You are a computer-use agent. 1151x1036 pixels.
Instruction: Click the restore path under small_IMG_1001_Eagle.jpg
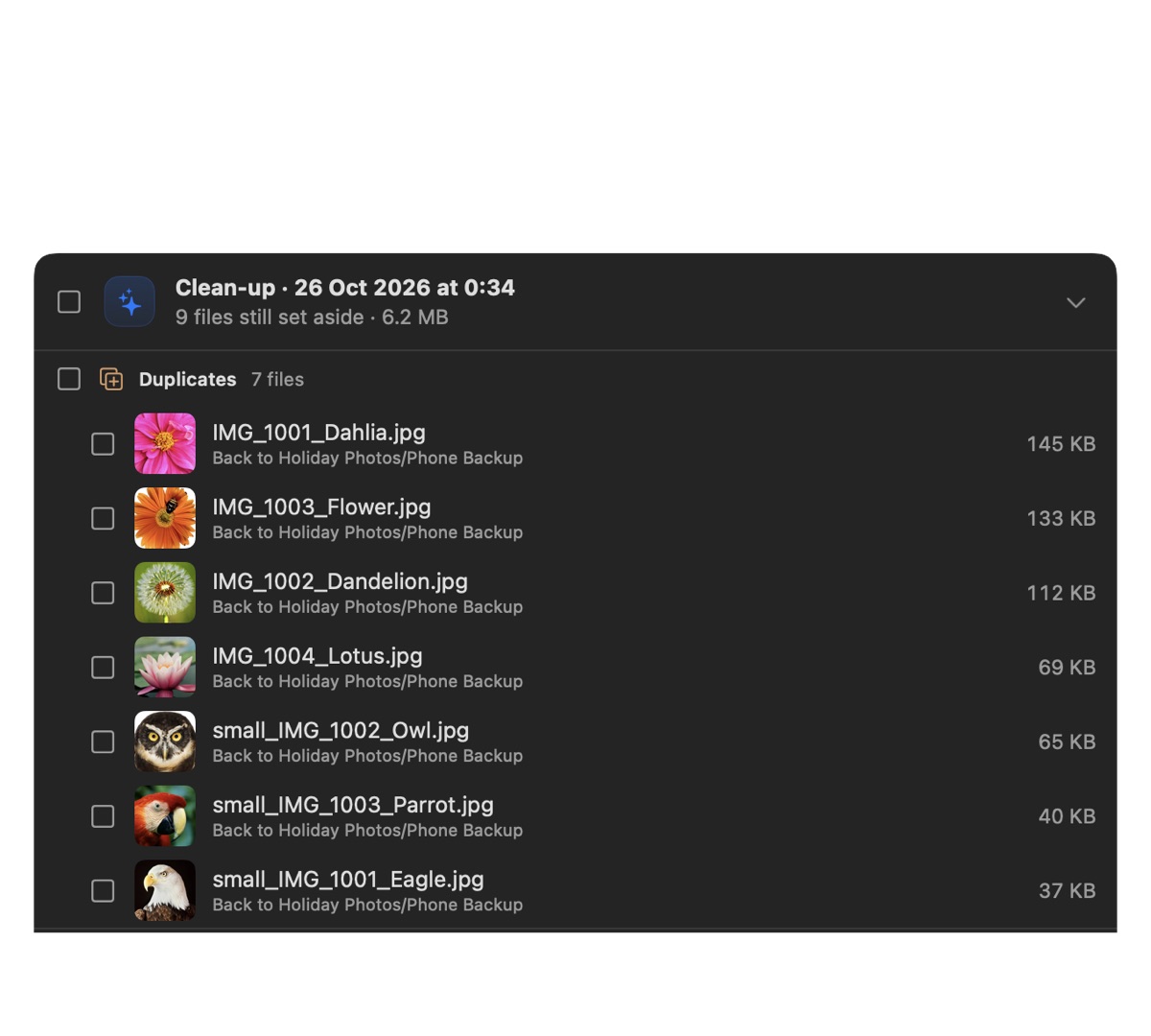tap(367, 906)
